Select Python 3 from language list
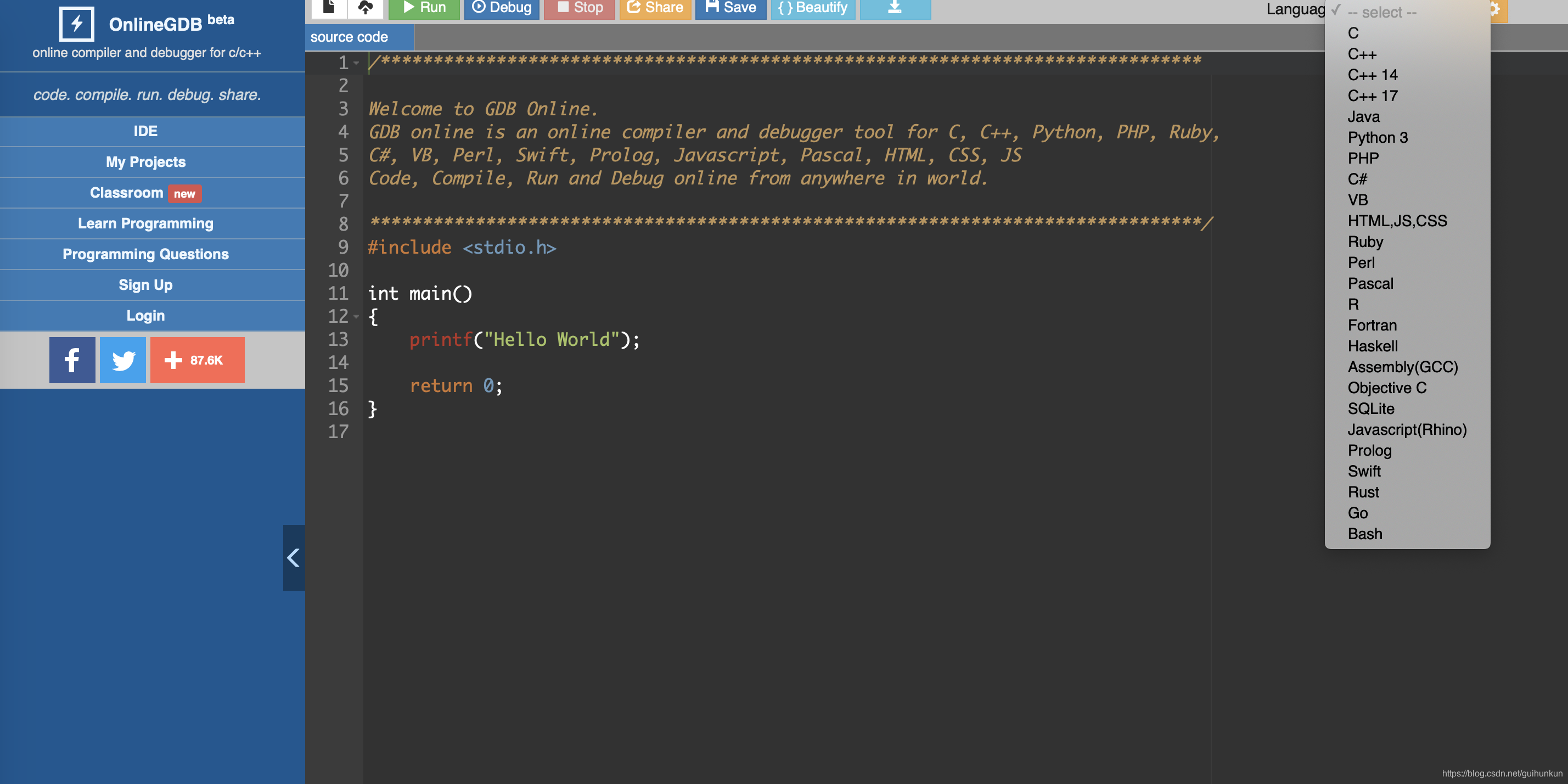The width and height of the screenshot is (1568, 784). coord(1377,138)
